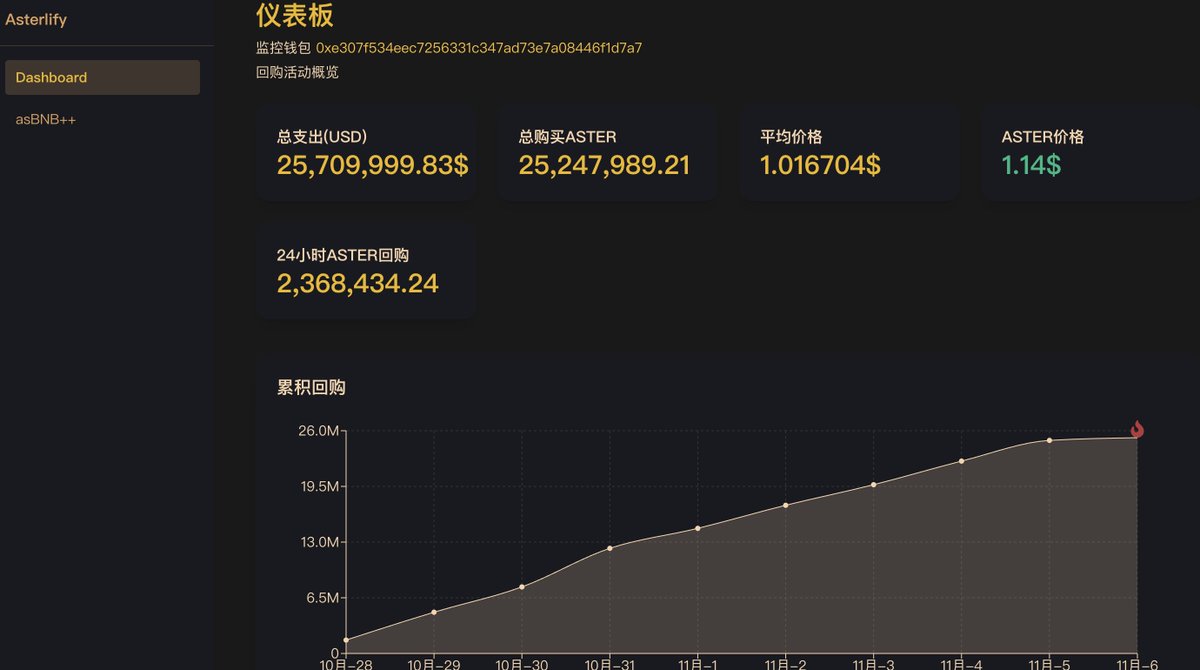Click the chart data point for 10月-31
Image resolution: width=1200 pixels, height=670 pixels.
coord(610,548)
